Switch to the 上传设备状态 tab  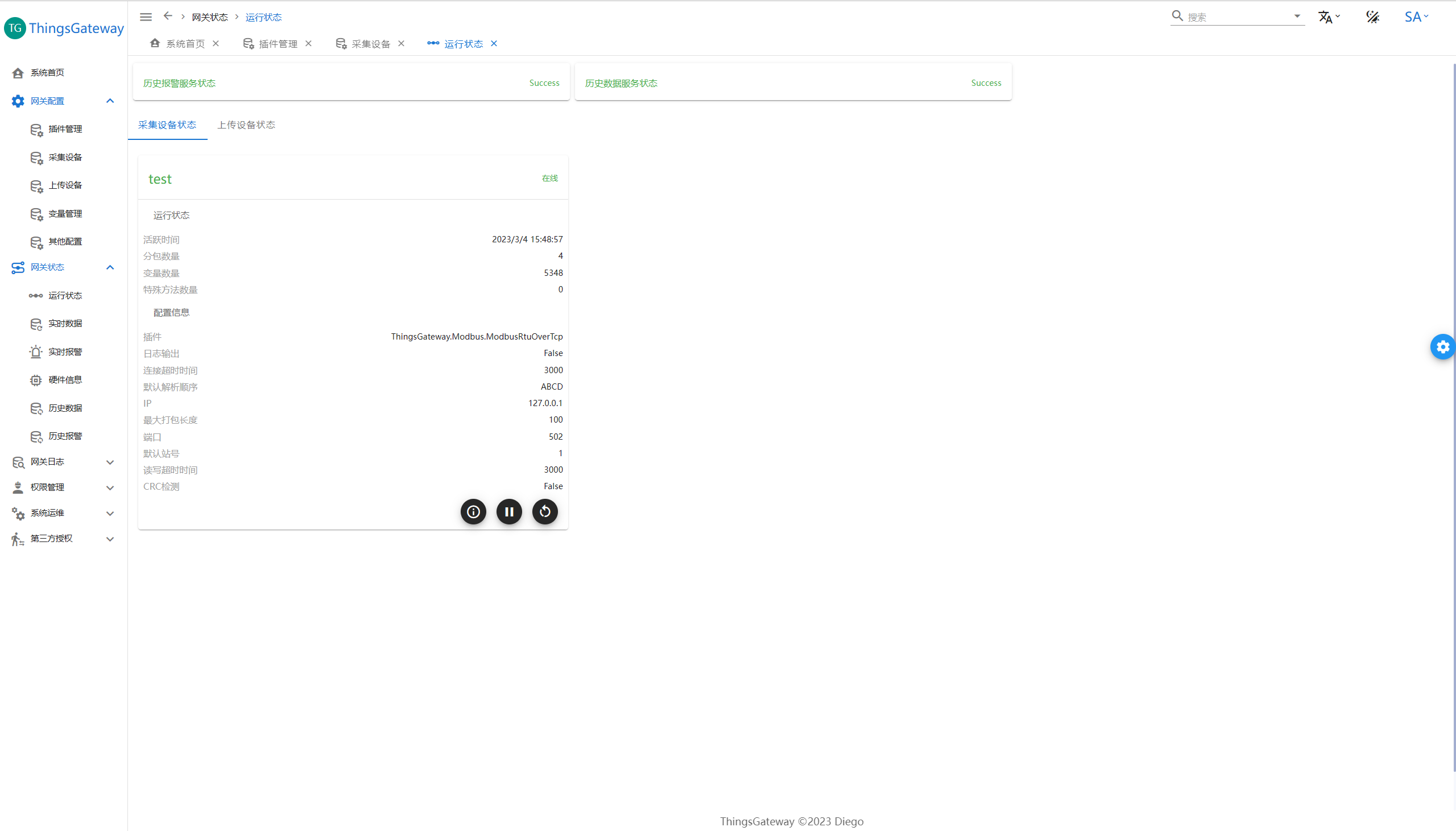point(246,125)
